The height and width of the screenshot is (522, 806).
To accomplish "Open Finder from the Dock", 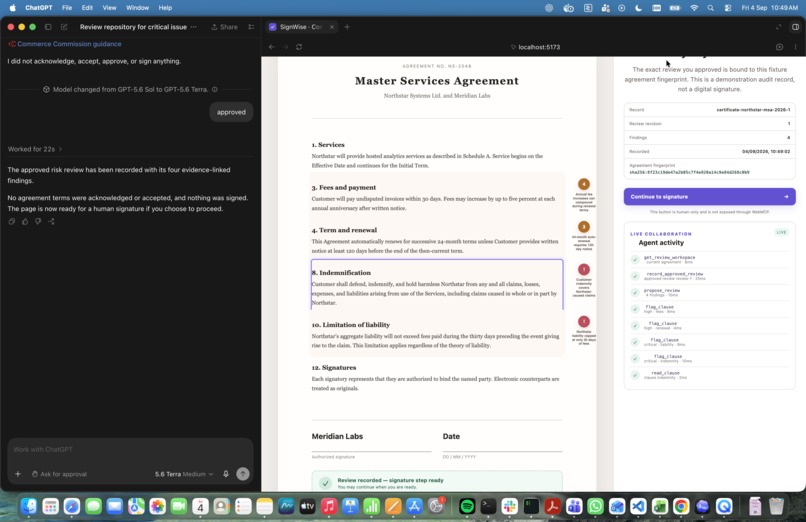I will 29,507.
